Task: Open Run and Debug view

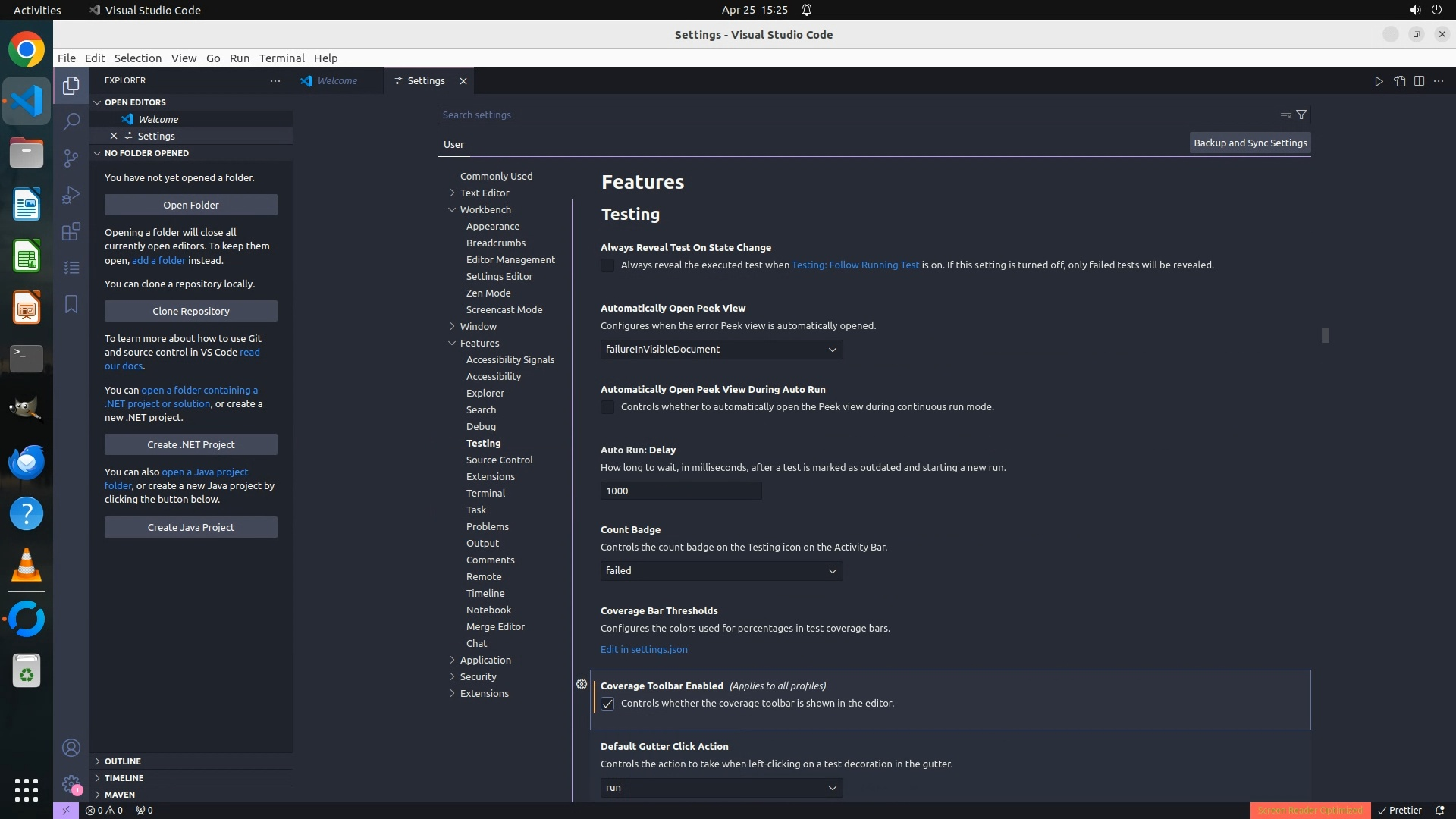Action: coord(71,195)
